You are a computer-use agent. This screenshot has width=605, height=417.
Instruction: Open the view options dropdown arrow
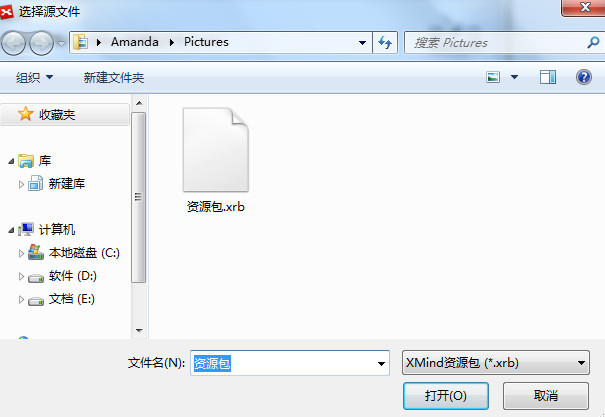pyautogui.click(x=514, y=77)
